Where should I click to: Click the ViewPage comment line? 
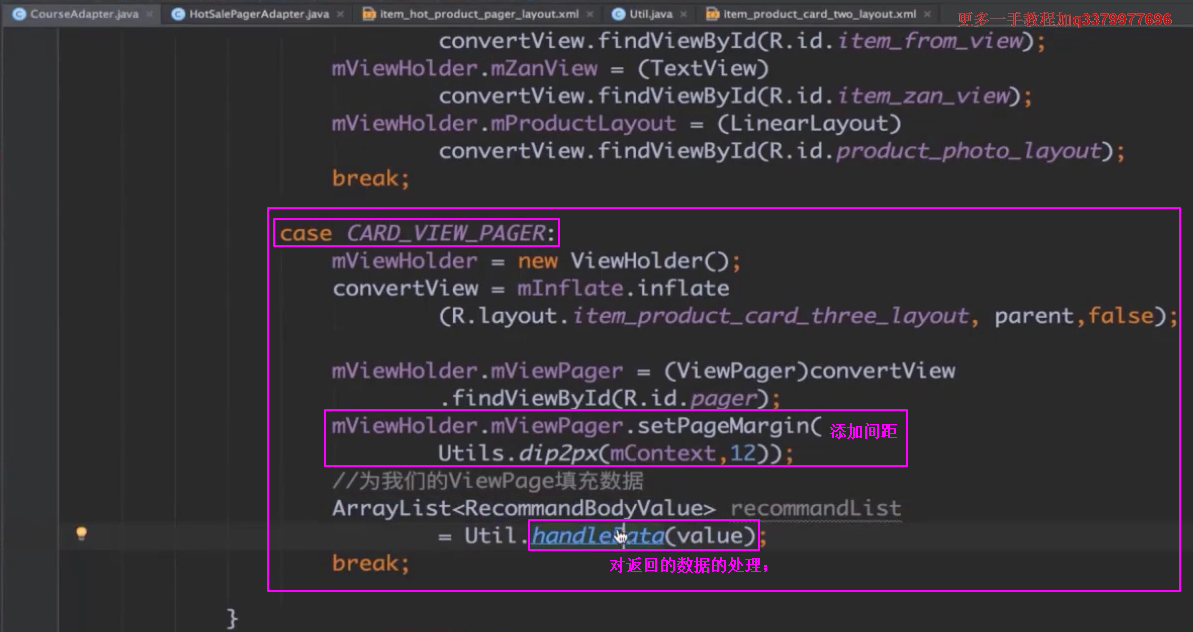(488, 481)
